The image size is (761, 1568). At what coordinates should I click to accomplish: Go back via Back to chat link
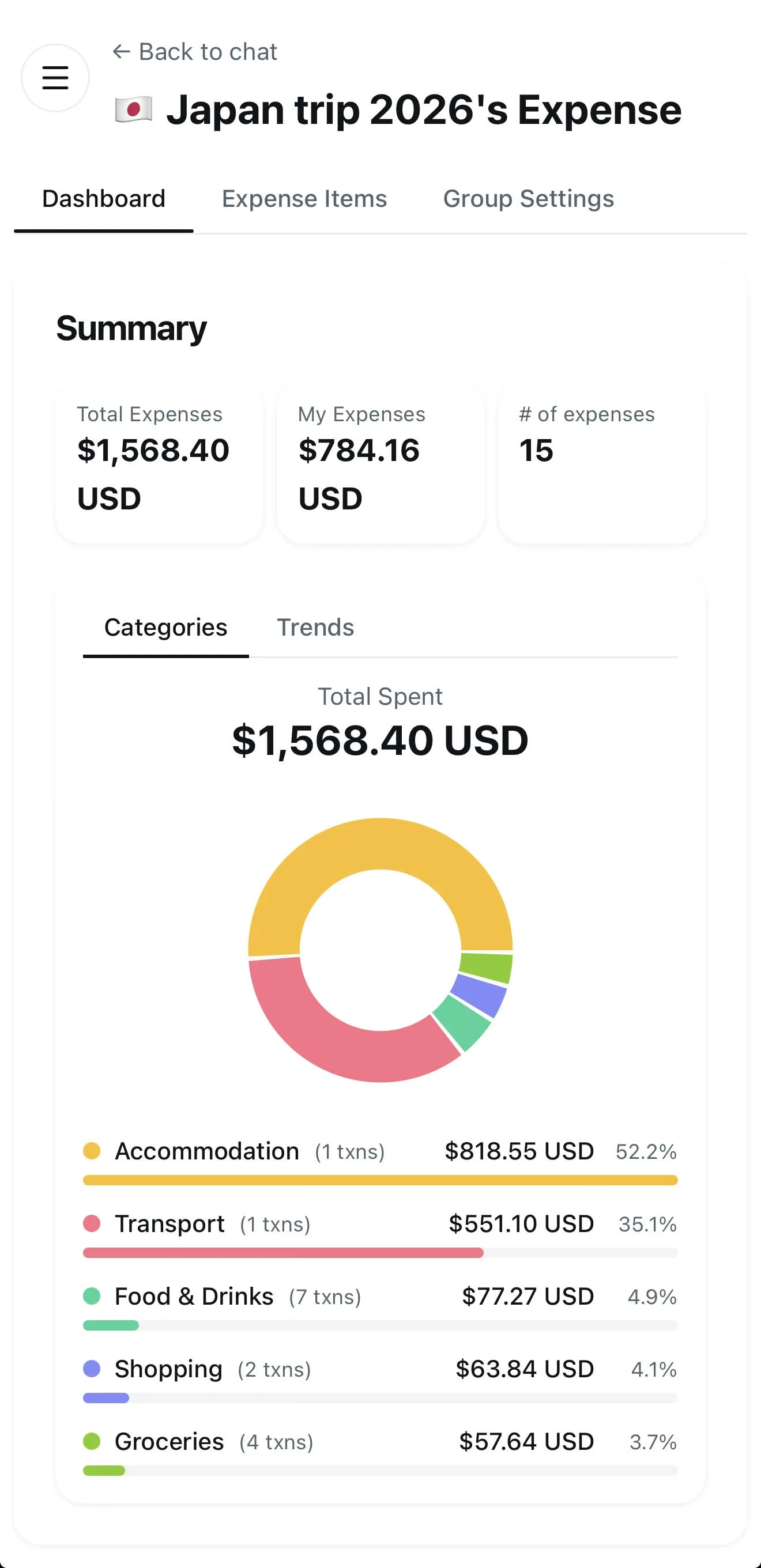pos(195,52)
